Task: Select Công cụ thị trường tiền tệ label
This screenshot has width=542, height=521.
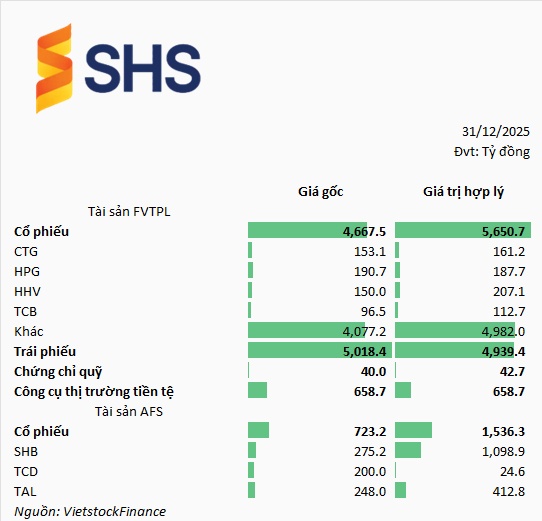Action: pyautogui.click(x=94, y=392)
